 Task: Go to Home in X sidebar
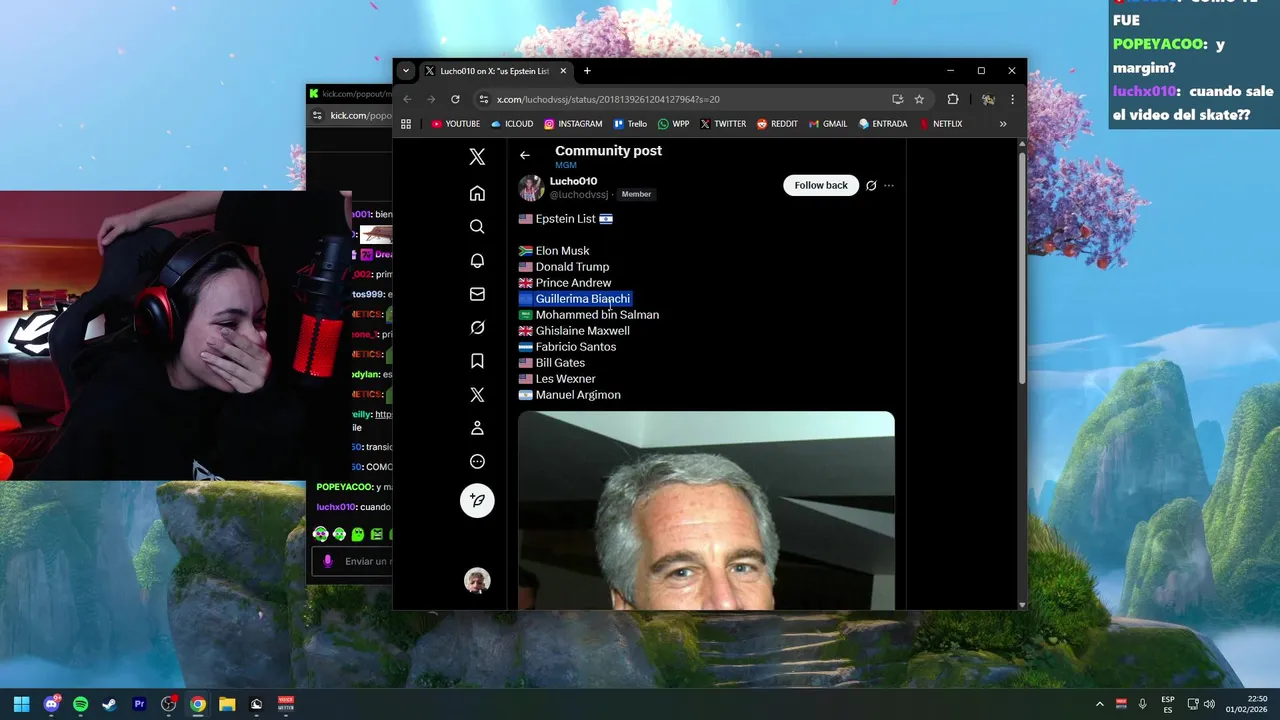coord(477,193)
